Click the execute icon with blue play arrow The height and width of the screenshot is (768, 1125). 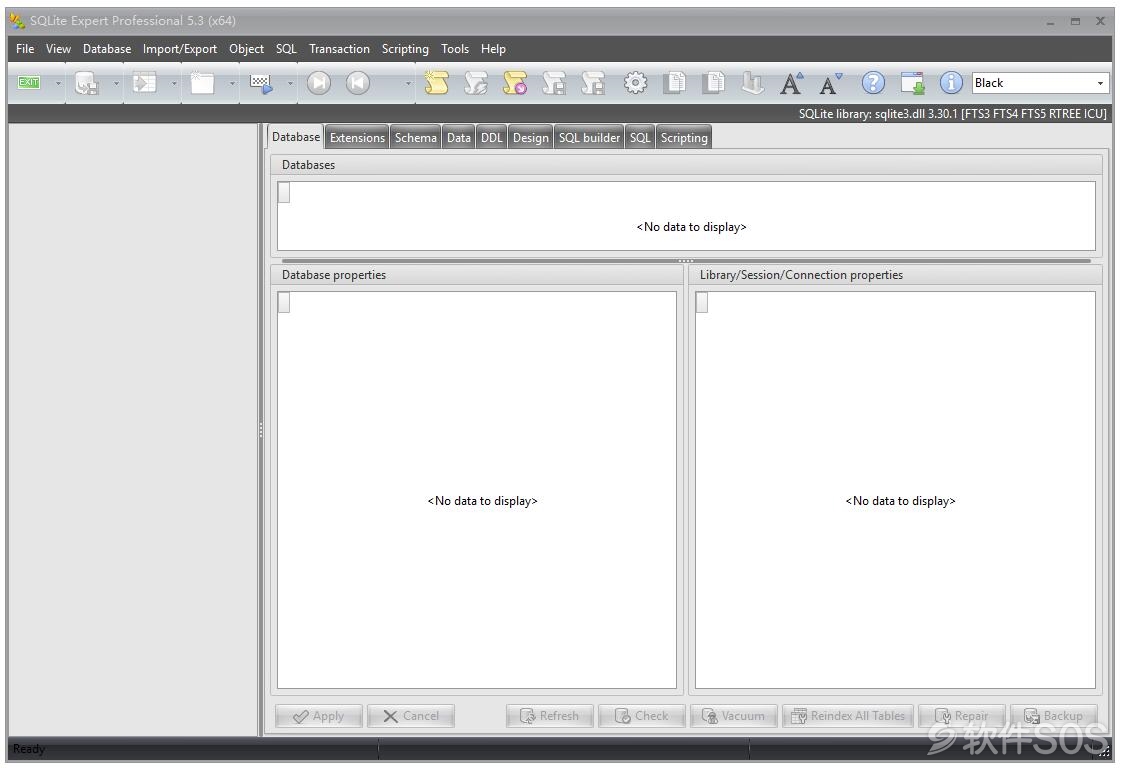261,83
